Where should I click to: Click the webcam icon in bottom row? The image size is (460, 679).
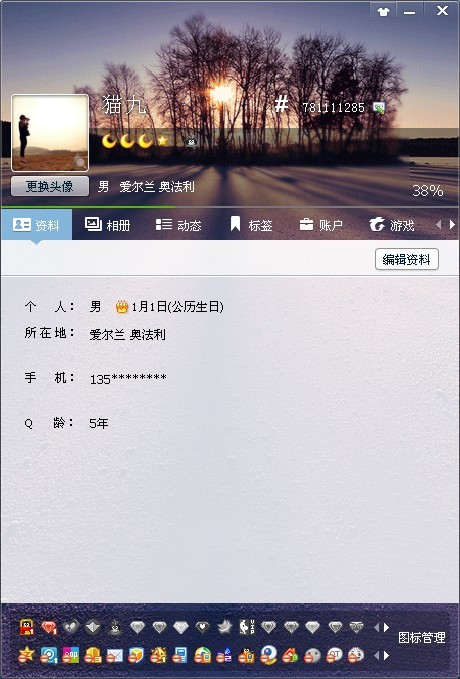[x=269, y=655]
